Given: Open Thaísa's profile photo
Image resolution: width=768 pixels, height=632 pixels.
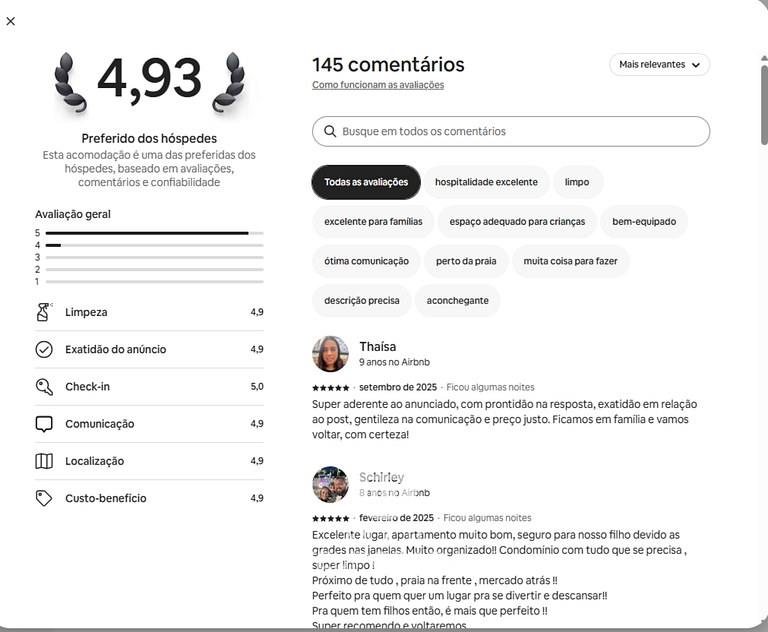Looking at the screenshot, I should (x=330, y=354).
